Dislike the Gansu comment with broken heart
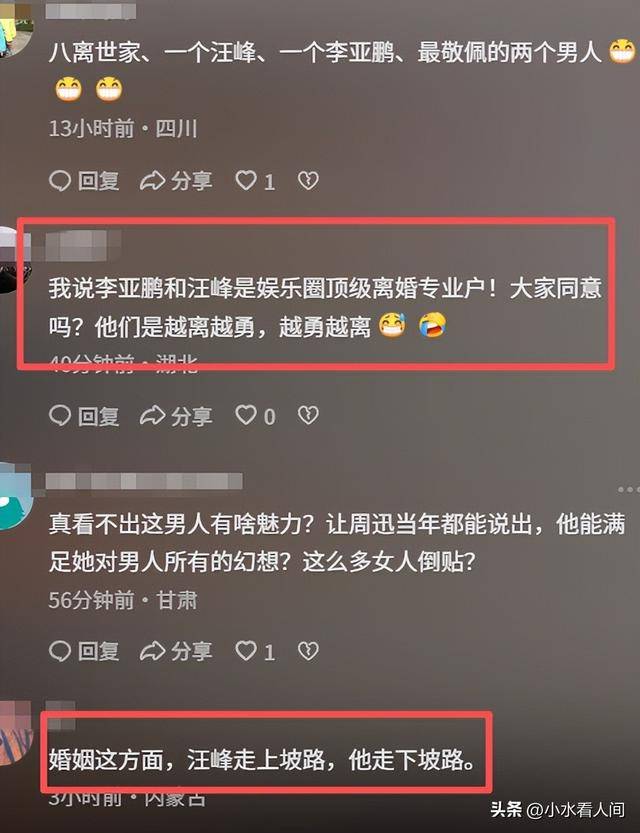This screenshot has height=833, width=640. 308,651
